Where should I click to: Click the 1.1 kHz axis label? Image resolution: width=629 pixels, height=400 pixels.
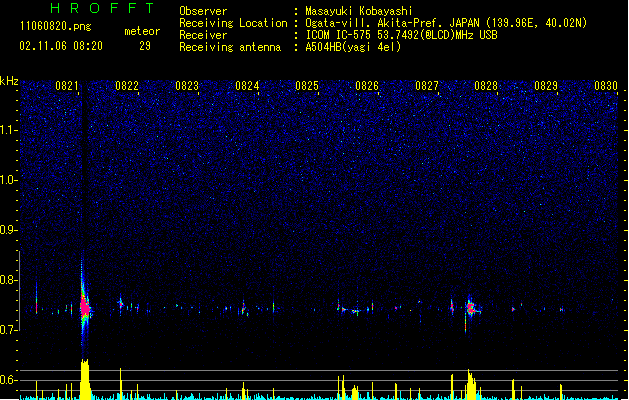(9, 130)
